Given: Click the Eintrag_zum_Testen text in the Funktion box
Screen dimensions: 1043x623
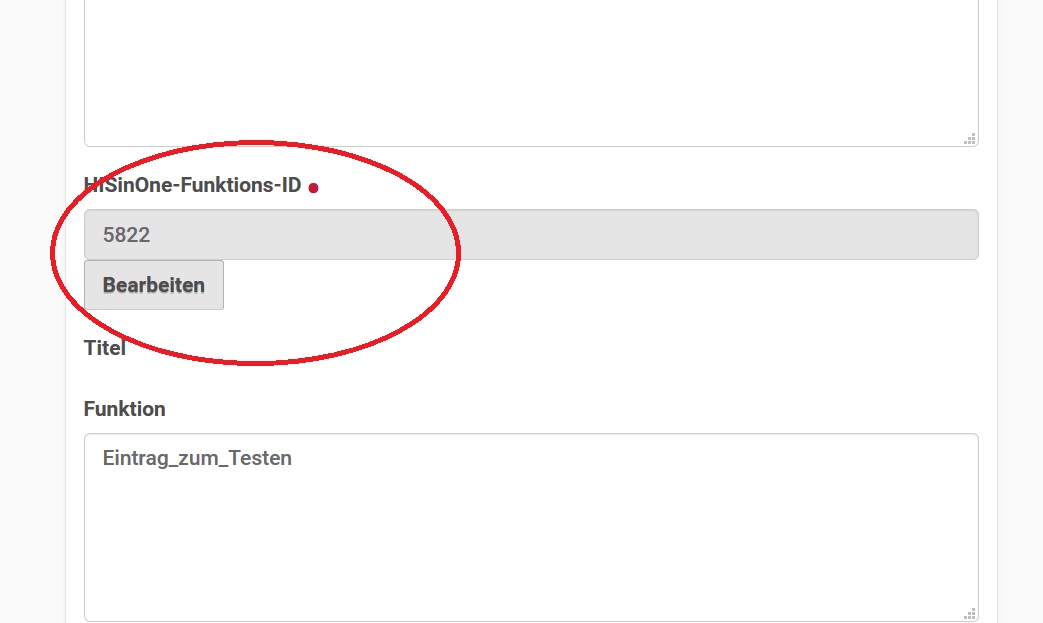Looking at the screenshot, I should tap(197, 458).
